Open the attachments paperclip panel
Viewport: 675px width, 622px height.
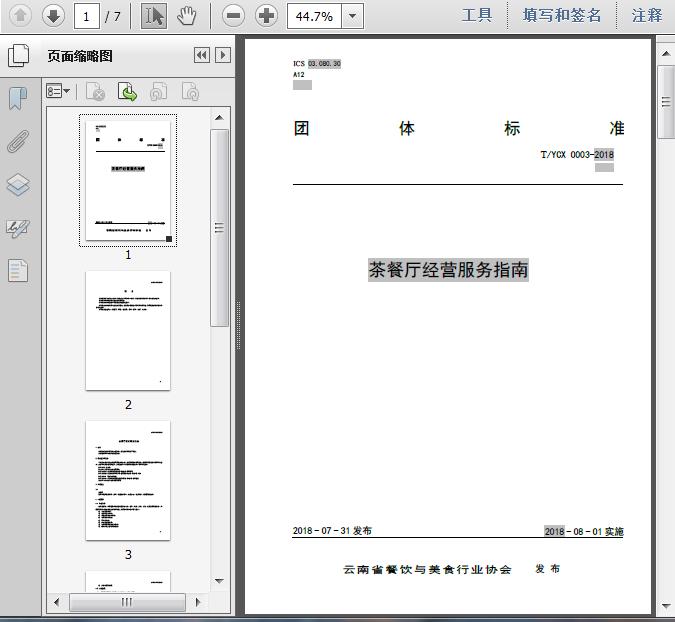[x=18, y=142]
